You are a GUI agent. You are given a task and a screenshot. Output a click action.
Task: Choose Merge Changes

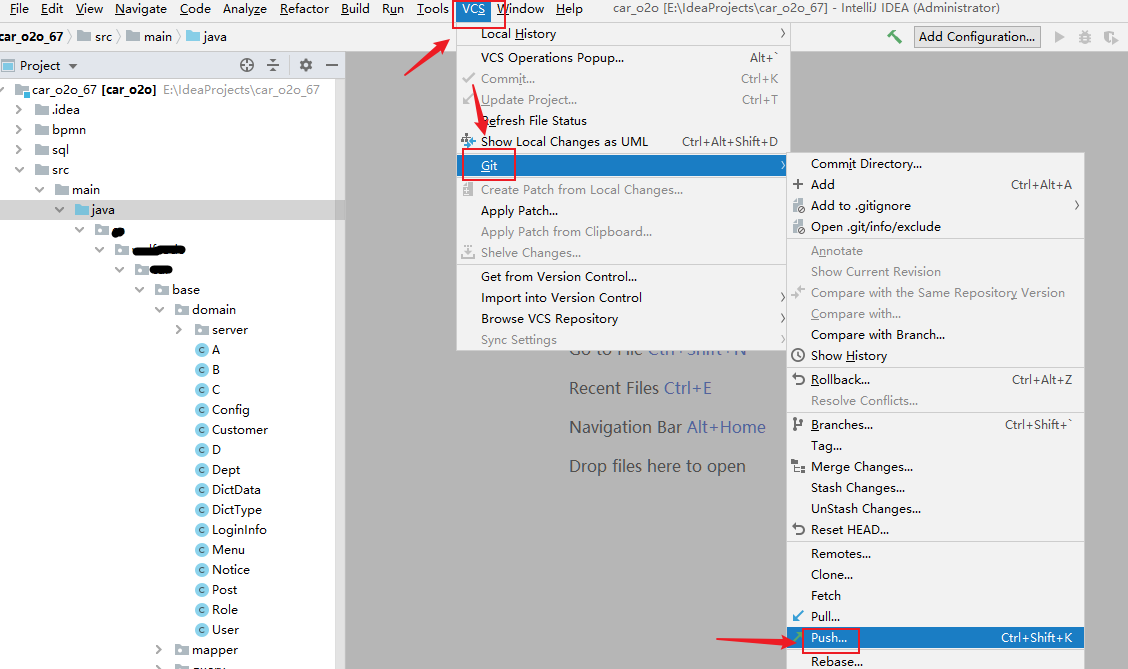[x=935, y=466]
